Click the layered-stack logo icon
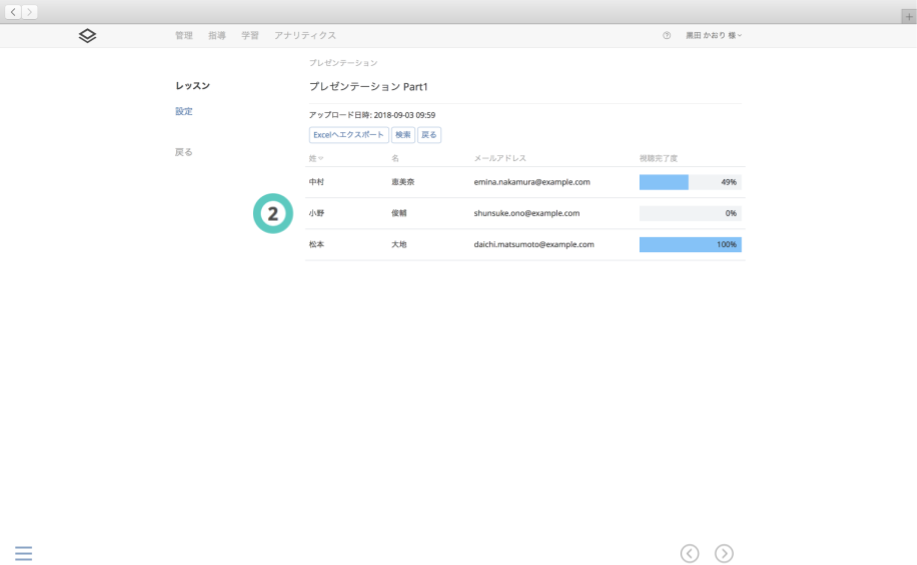 click(88, 35)
